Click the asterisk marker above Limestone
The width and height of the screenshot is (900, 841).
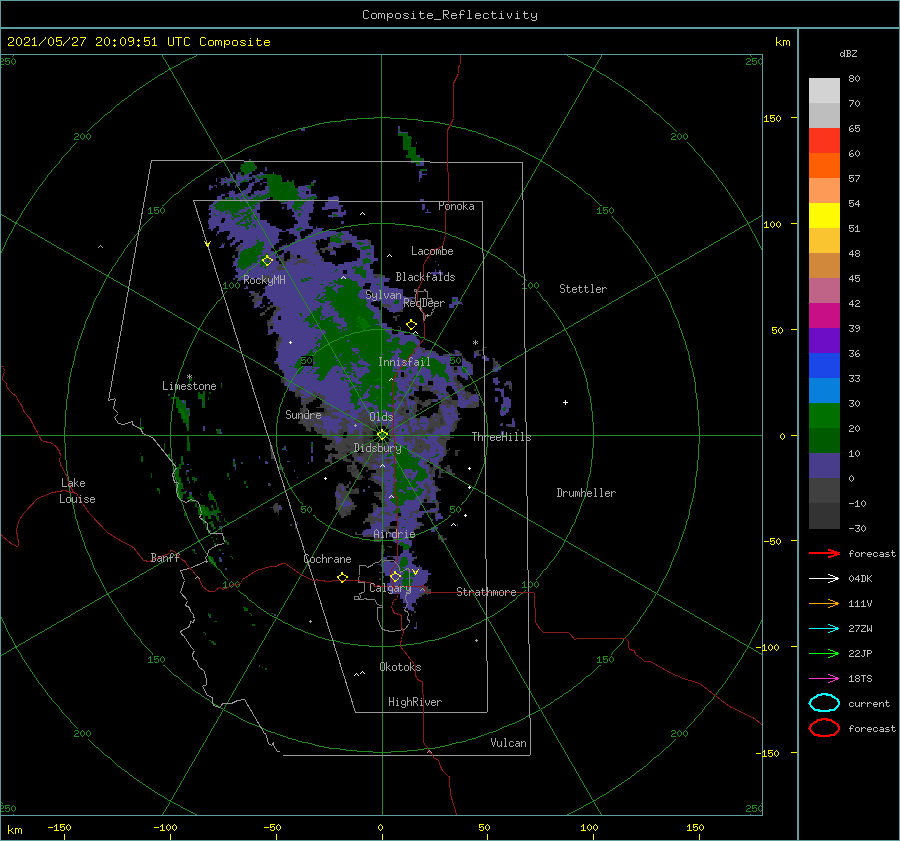coord(189,377)
